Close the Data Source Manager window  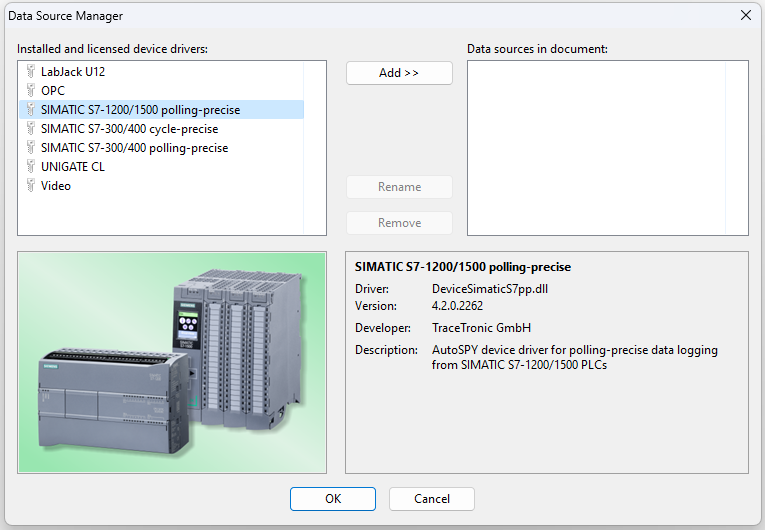[x=745, y=15]
